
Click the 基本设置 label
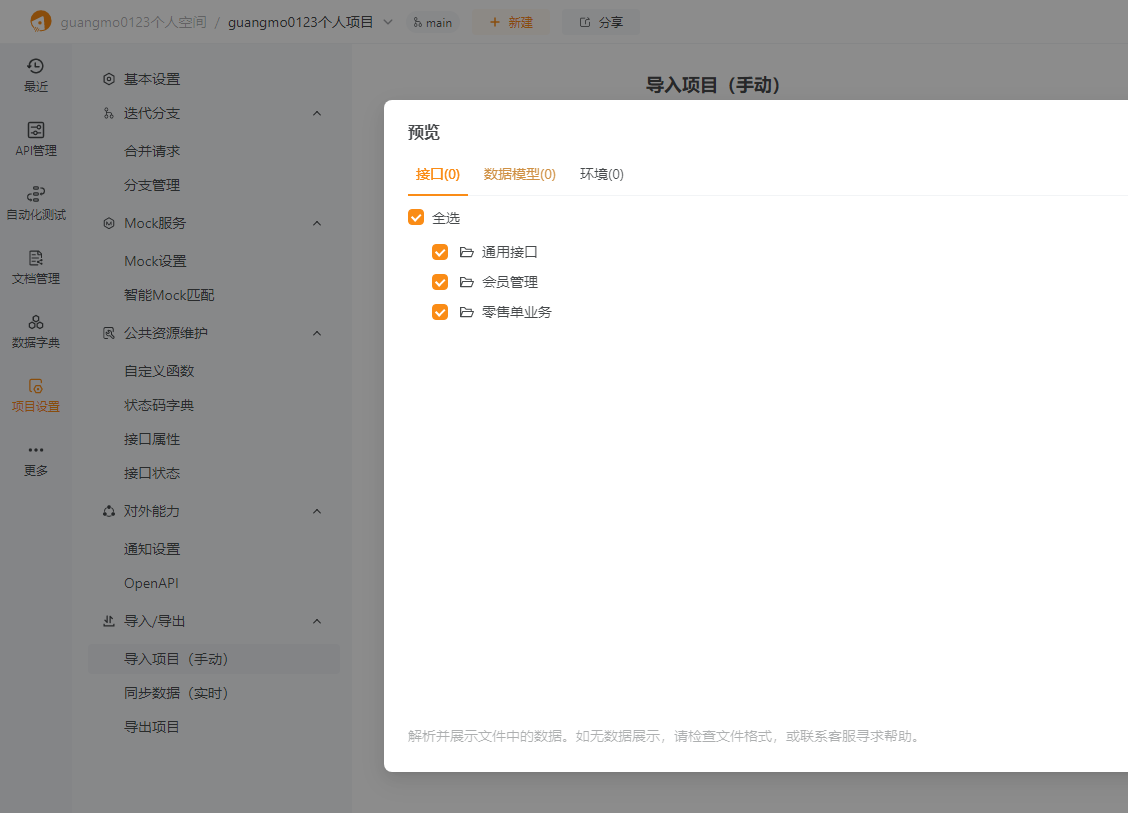pyautogui.click(x=152, y=79)
